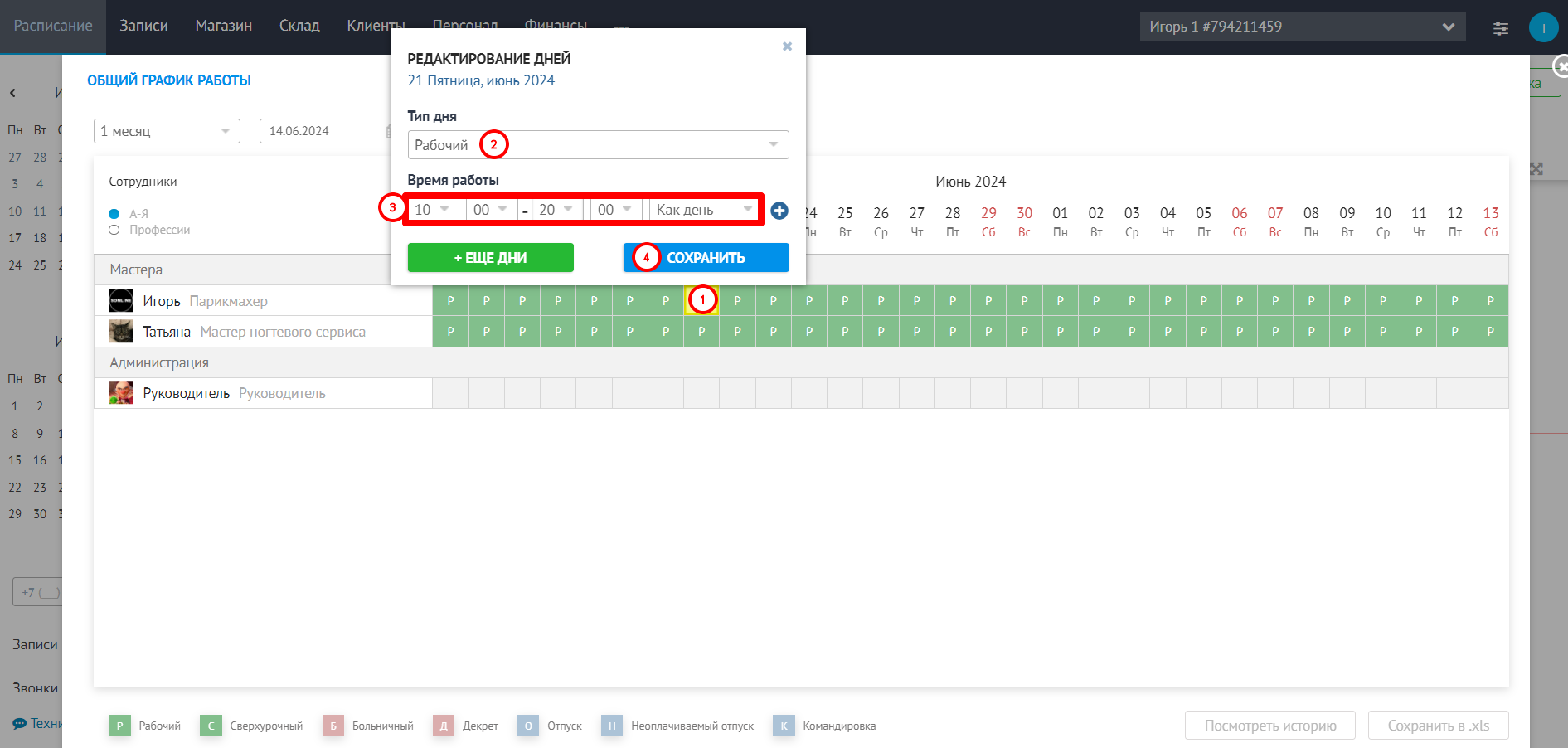Open the Записи menu item

click(x=143, y=26)
